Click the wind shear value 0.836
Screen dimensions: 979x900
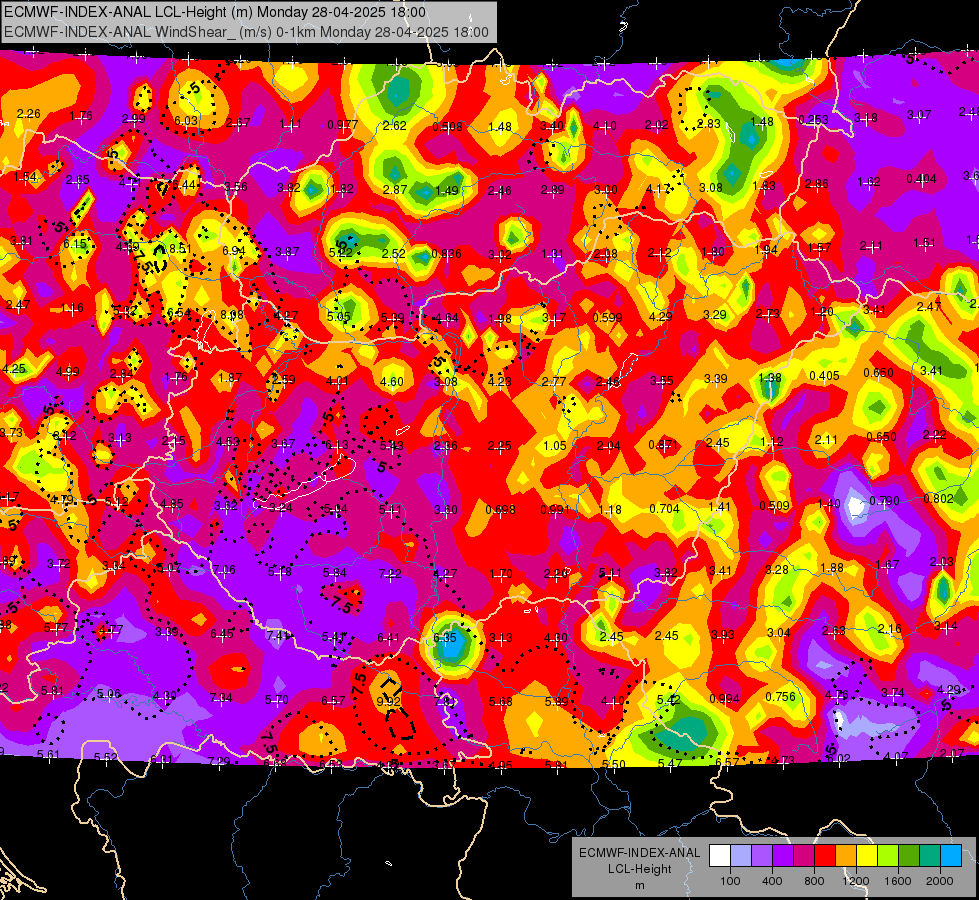tap(446, 254)
